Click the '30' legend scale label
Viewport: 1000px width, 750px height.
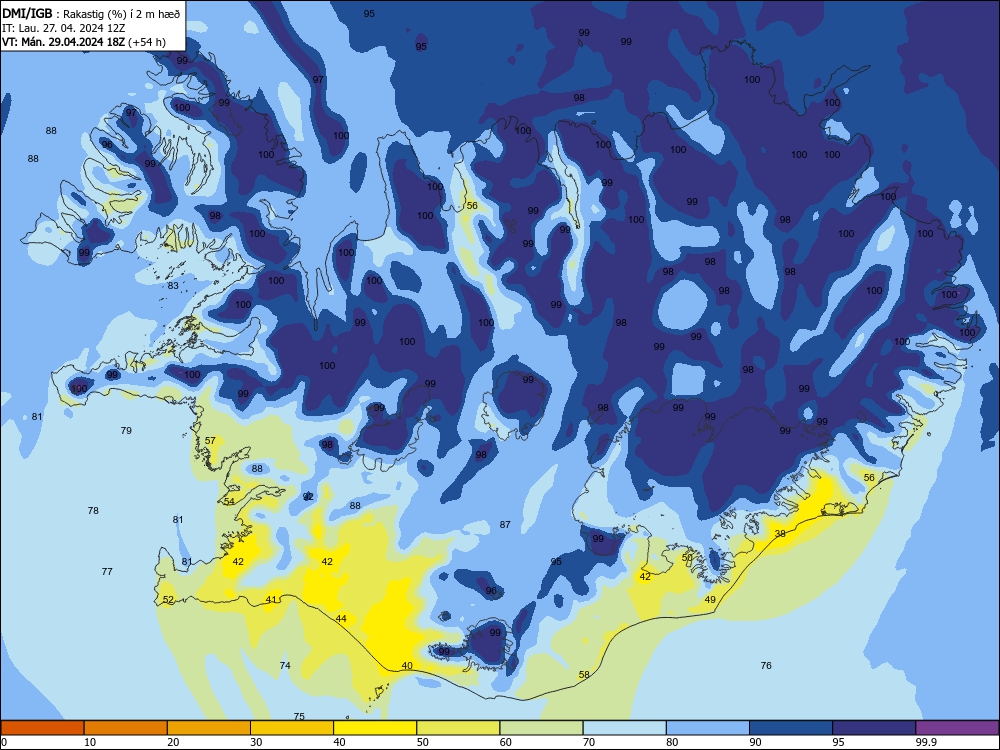coord(256,742)
